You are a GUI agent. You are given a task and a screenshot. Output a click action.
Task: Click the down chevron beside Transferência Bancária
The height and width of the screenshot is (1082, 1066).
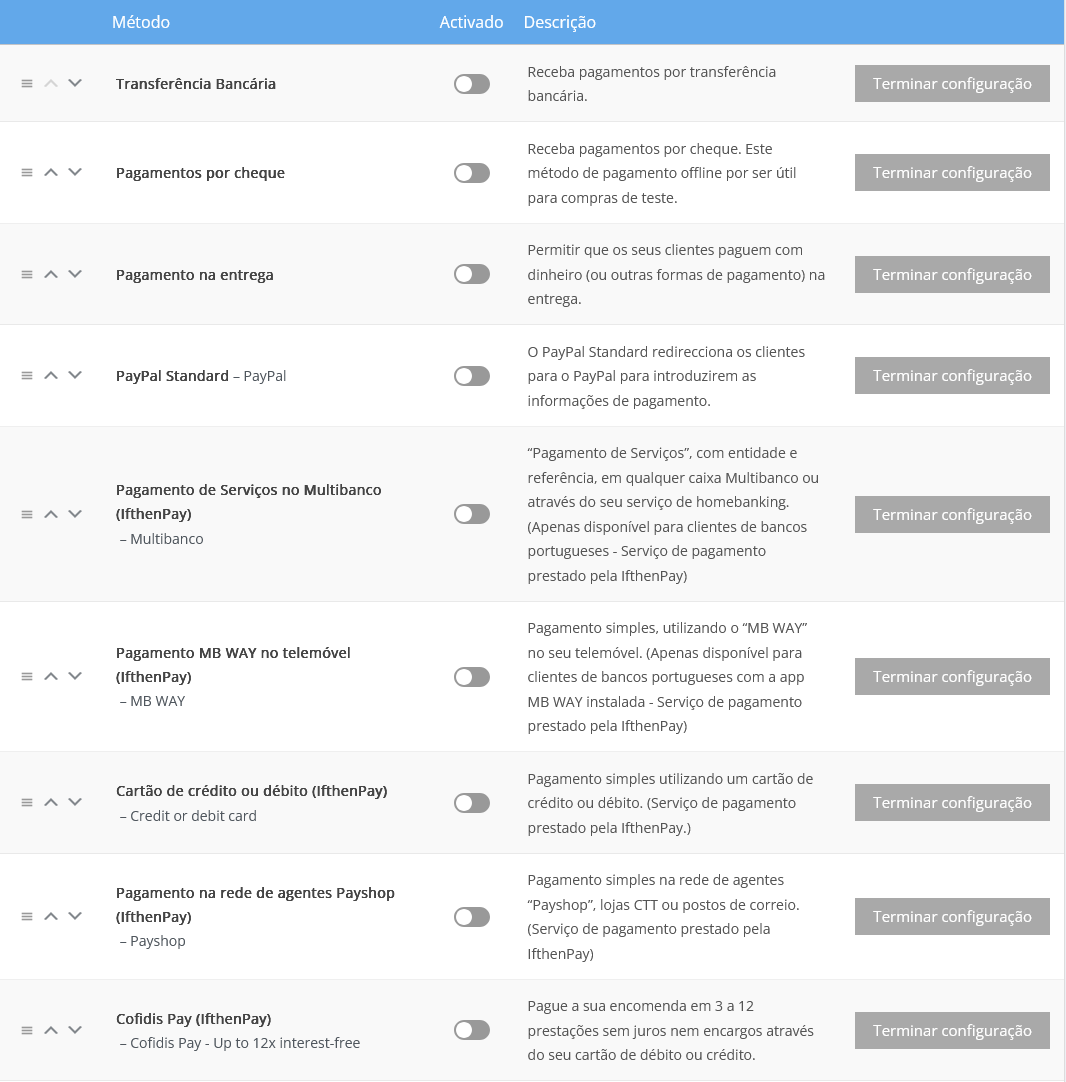pyautogui.click(x=75, y=83)
